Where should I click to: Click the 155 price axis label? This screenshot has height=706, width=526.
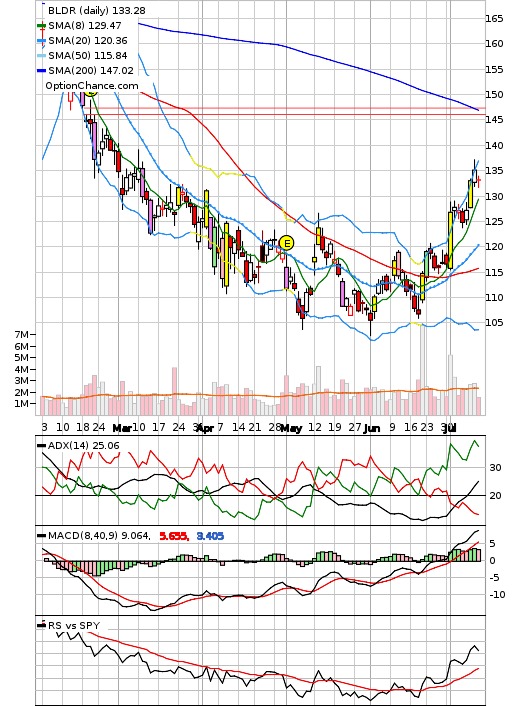point(494,70)
